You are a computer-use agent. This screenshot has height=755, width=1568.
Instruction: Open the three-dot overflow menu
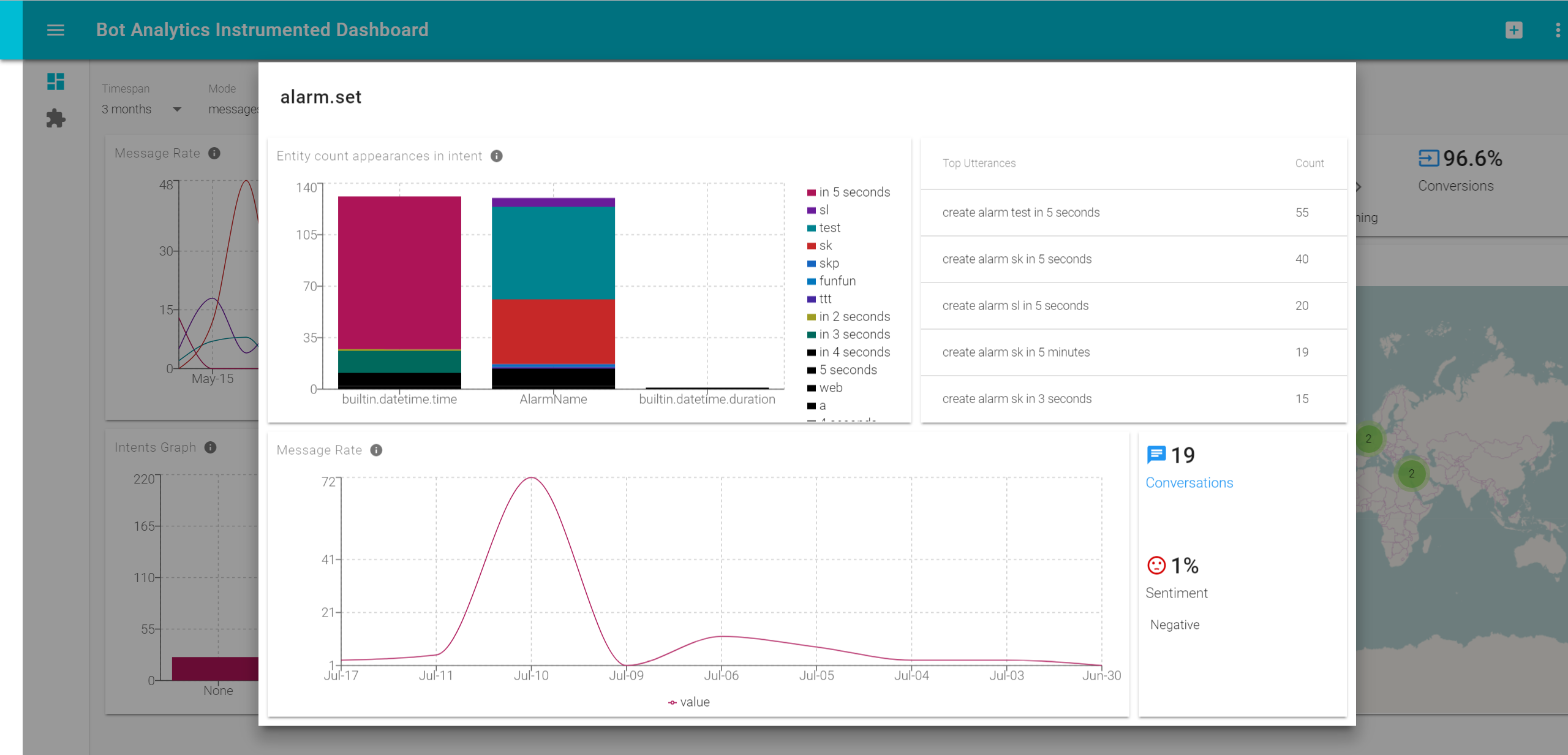coord(1558,30)
